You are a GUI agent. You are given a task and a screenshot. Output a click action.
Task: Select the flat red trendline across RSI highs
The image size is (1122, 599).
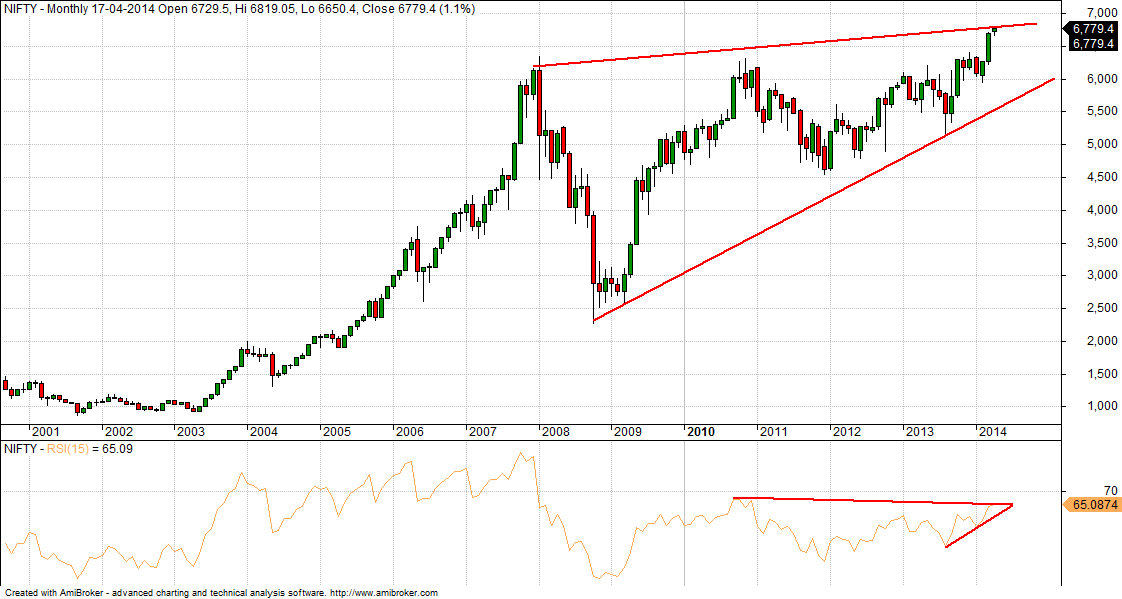pos(870,501)
